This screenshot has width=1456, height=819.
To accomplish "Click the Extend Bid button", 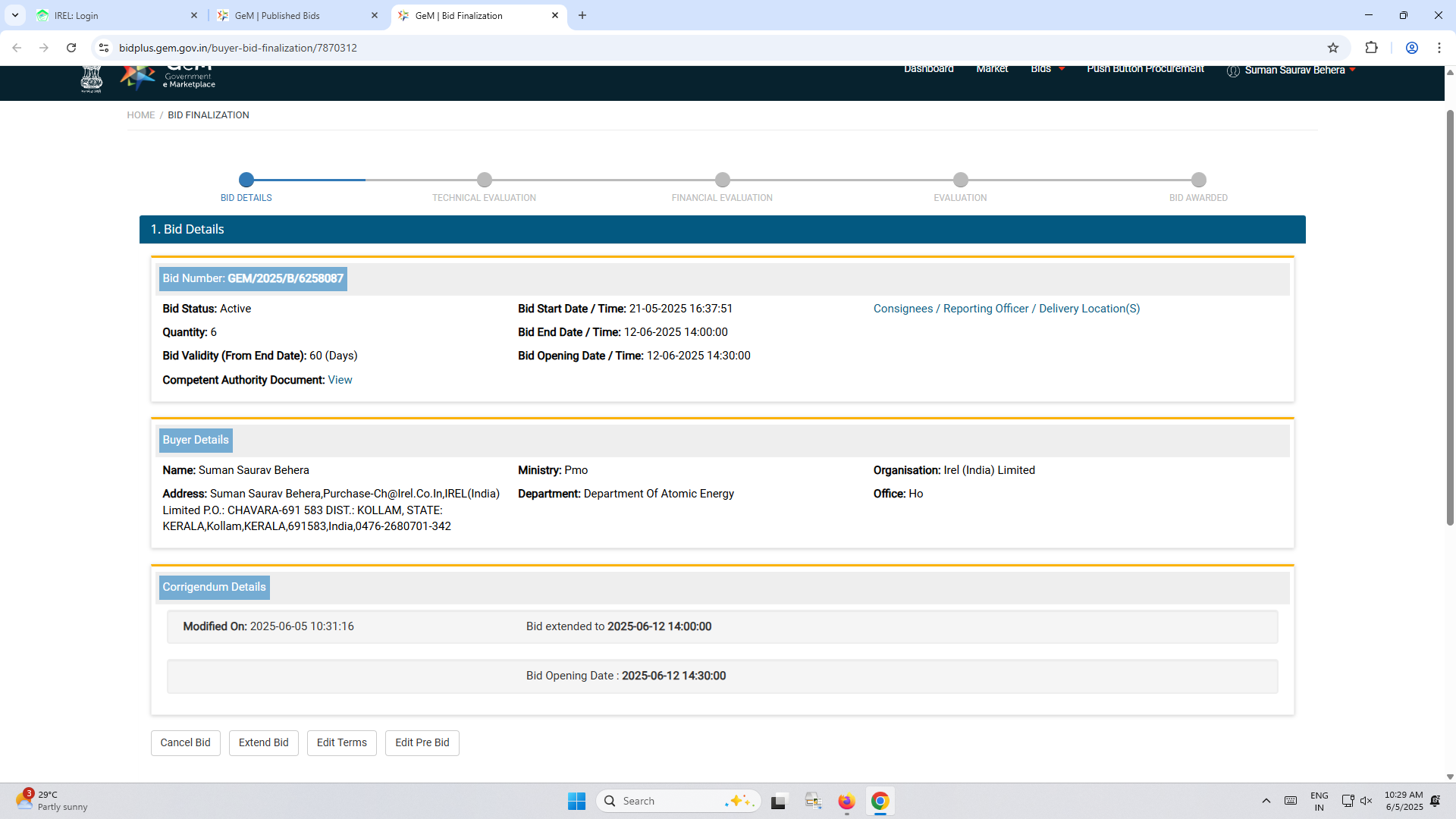I will click(264, 743).
